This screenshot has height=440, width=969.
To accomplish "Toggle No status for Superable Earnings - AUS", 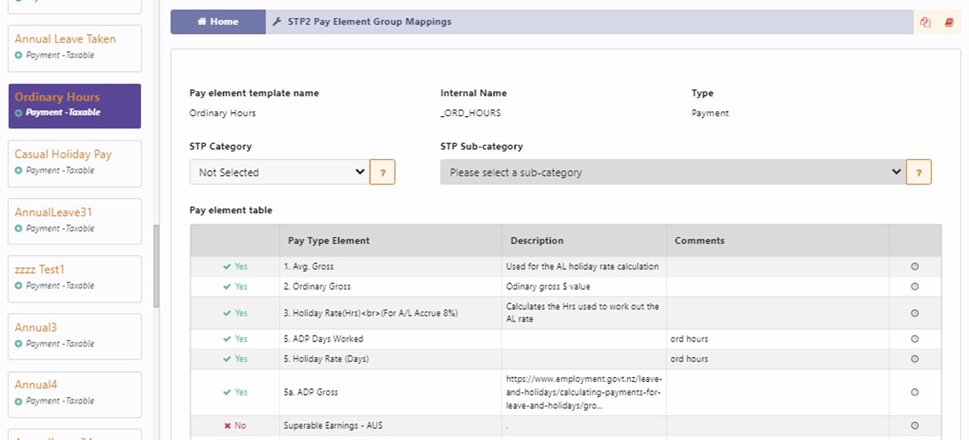I will tap(235, 425).
